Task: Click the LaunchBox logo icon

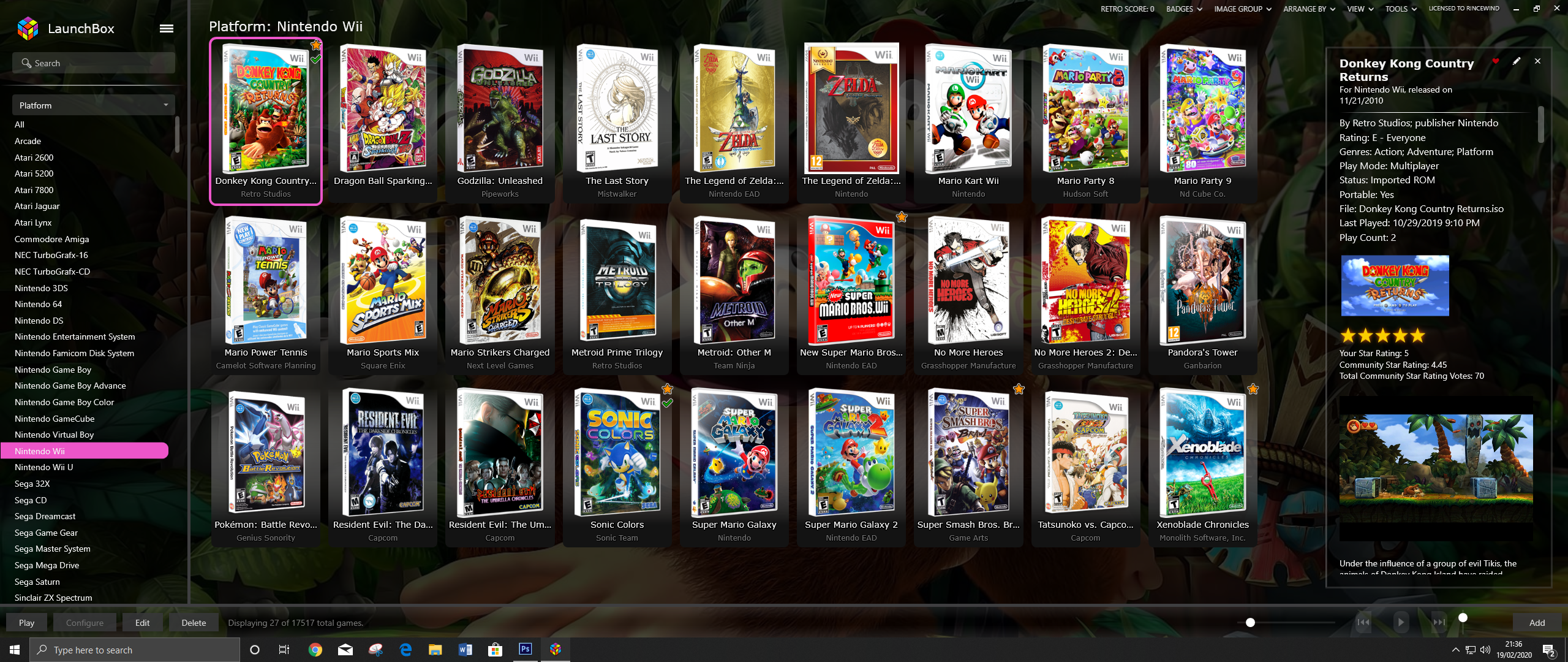Action: click(28, 28)
